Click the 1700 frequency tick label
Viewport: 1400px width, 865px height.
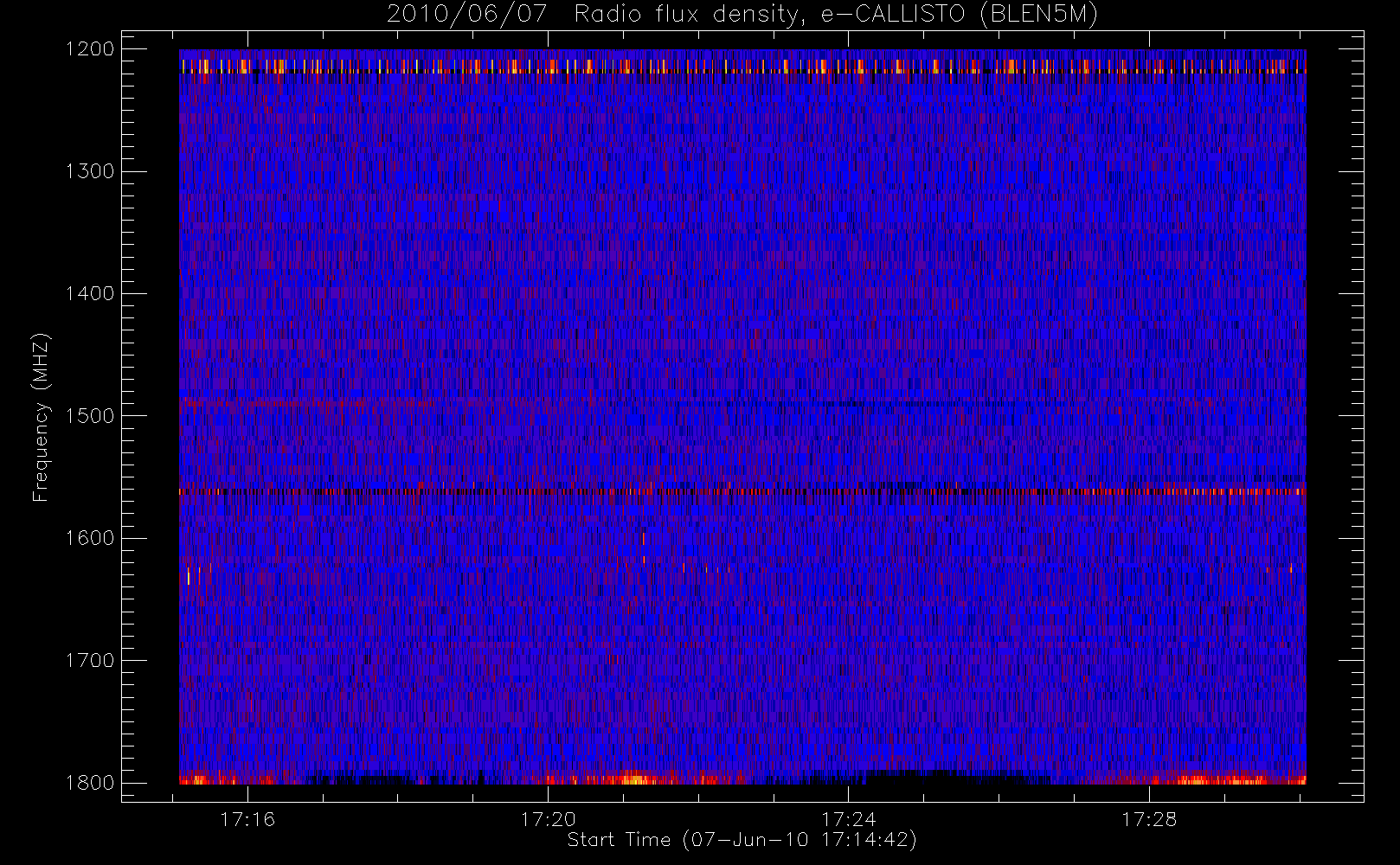pyautogui.click(x=90, y=661)
